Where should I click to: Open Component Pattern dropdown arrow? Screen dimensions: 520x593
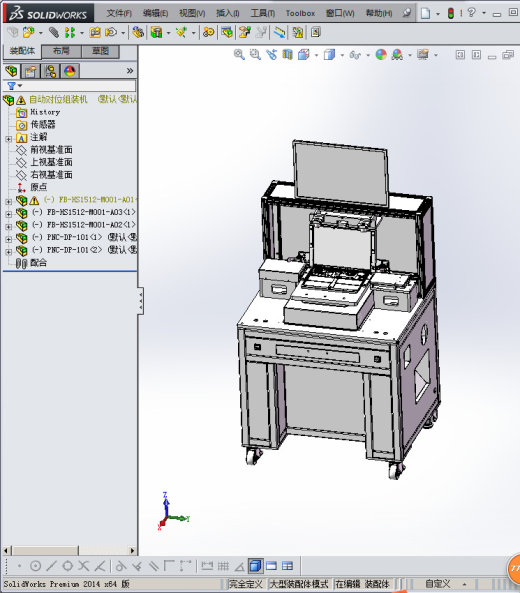[82, 33]
